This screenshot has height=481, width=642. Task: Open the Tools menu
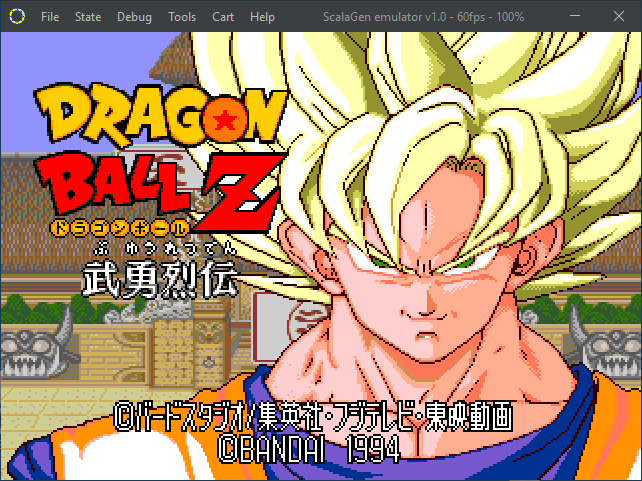182,17
